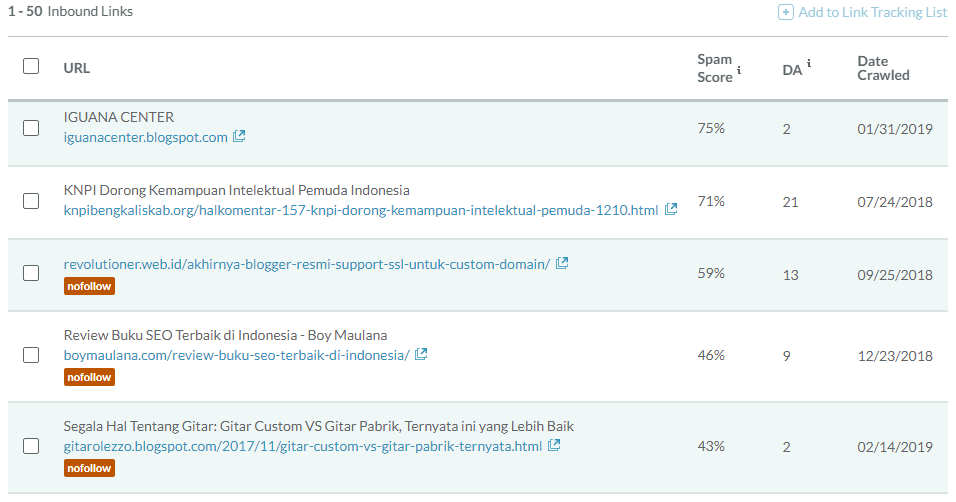The height and width of the screenshot is (502, 956).
Task: Tick the Review Buku SEO row checkbox
Action: [31, 355]
